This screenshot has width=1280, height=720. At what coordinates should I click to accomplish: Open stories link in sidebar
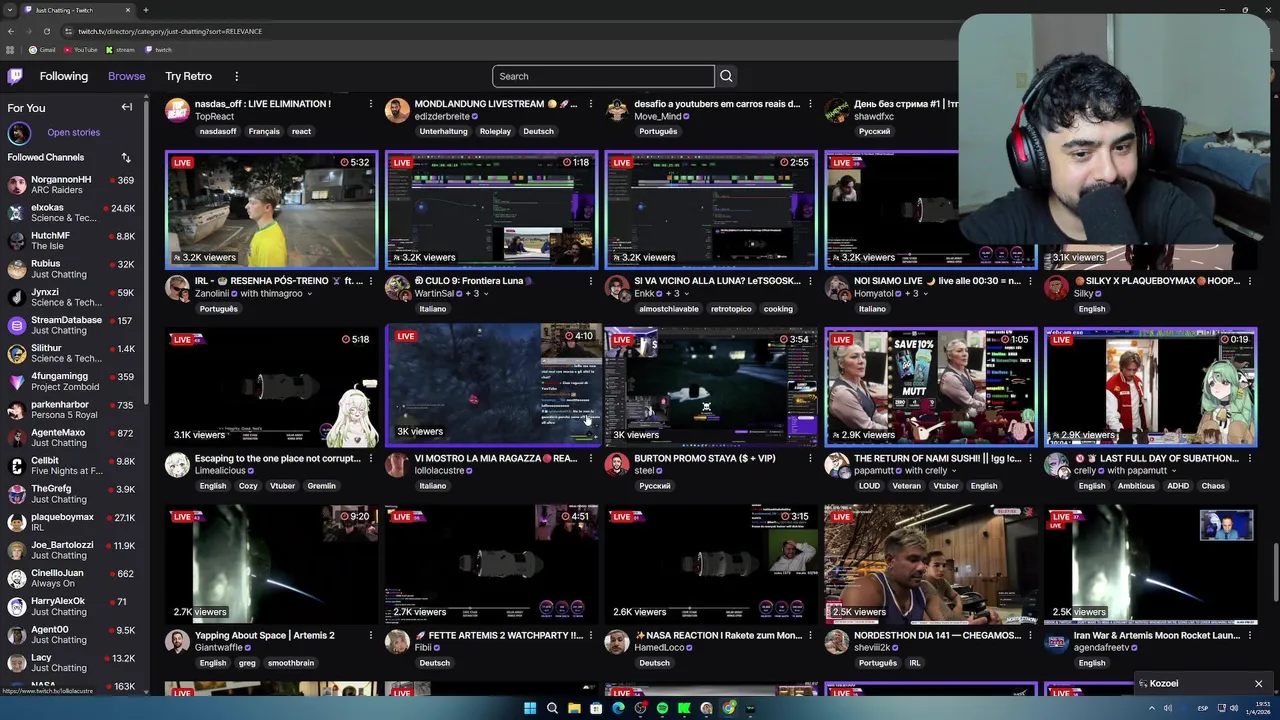click(x=73, y=132)
